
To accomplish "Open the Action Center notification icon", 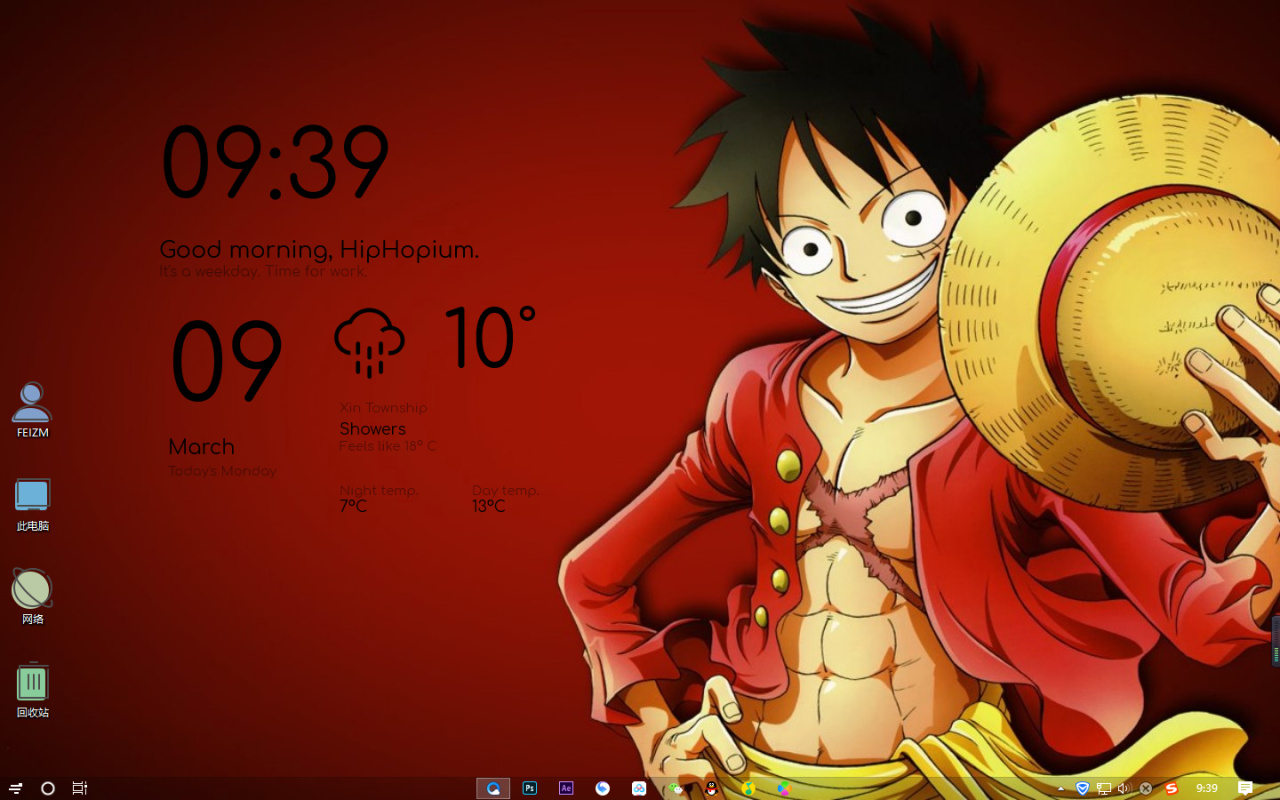I will [1245, 788].
